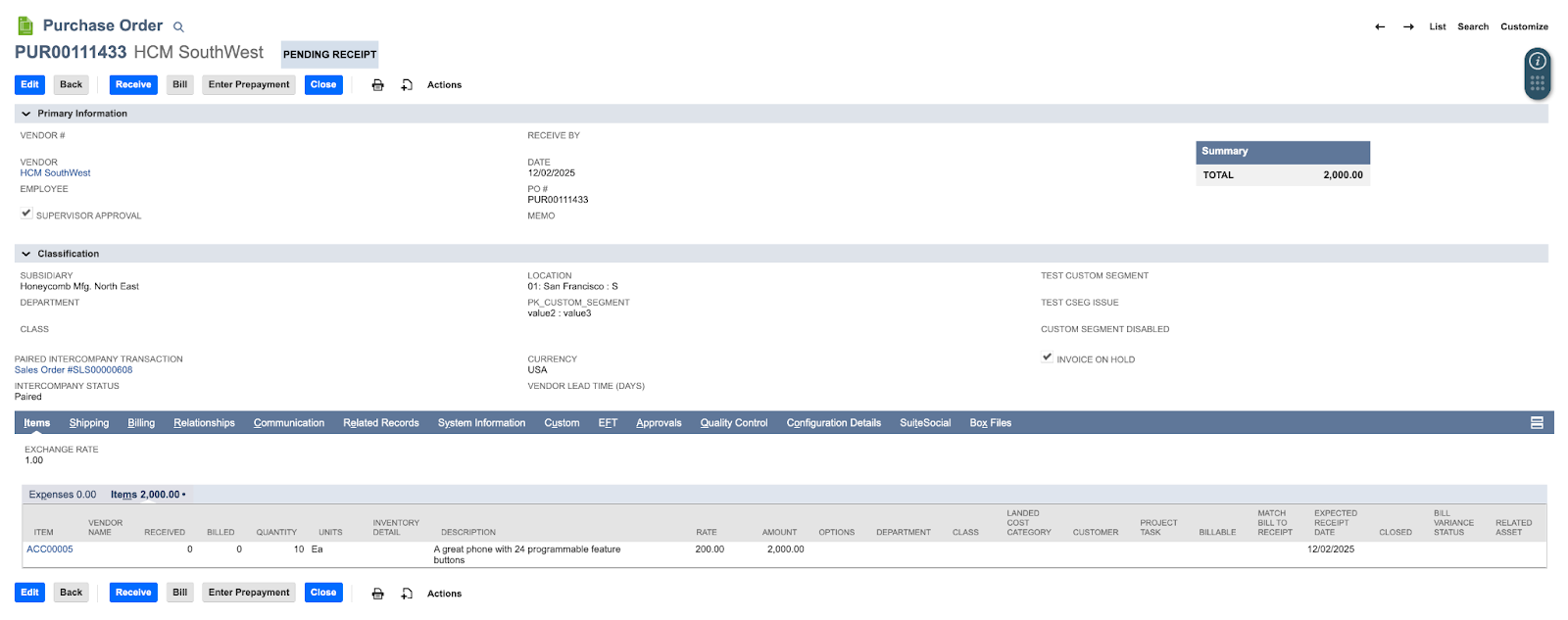Toggle the Supervisor Approval checkbox
This screenshot has width=1568, height=620.
coord(26,214)
